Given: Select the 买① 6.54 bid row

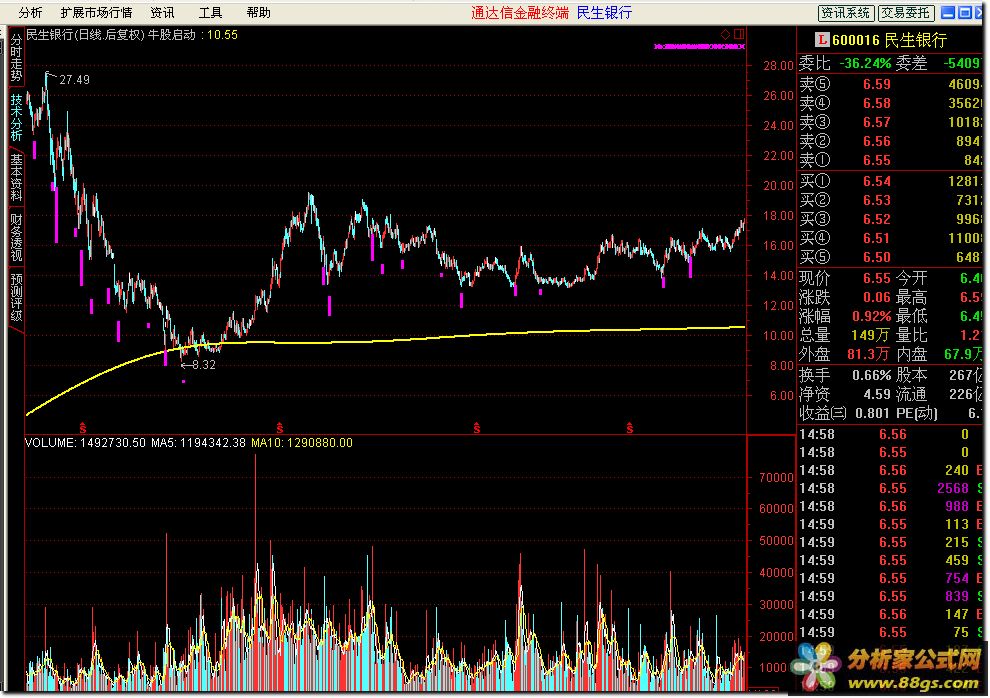Looking at the screenshot, I should pos(890,181).
